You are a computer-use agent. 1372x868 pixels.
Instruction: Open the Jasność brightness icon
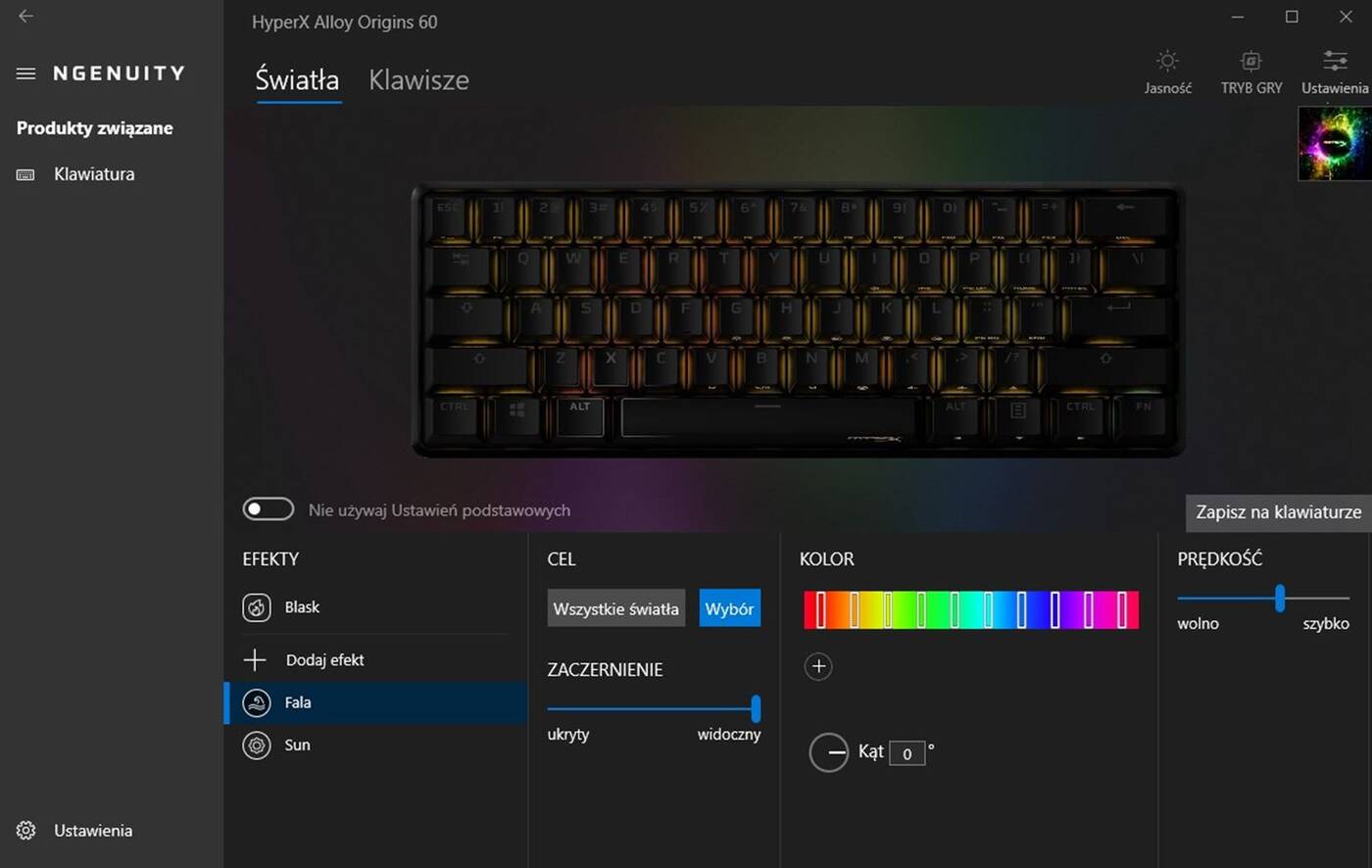coord(1167,61)
